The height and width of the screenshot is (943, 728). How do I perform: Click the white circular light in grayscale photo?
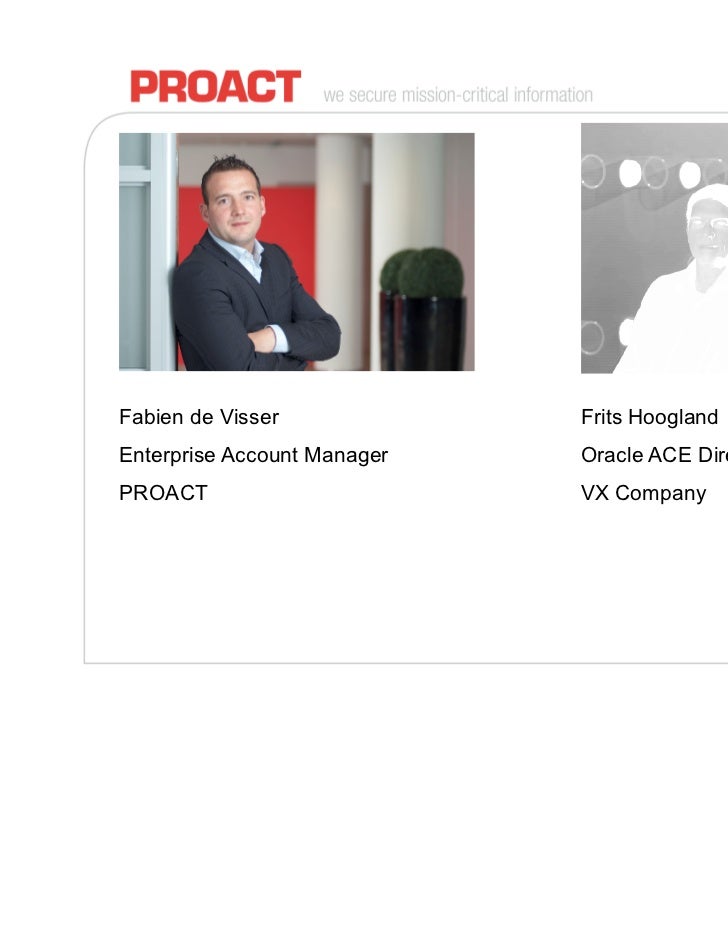(x=630, y=173)
